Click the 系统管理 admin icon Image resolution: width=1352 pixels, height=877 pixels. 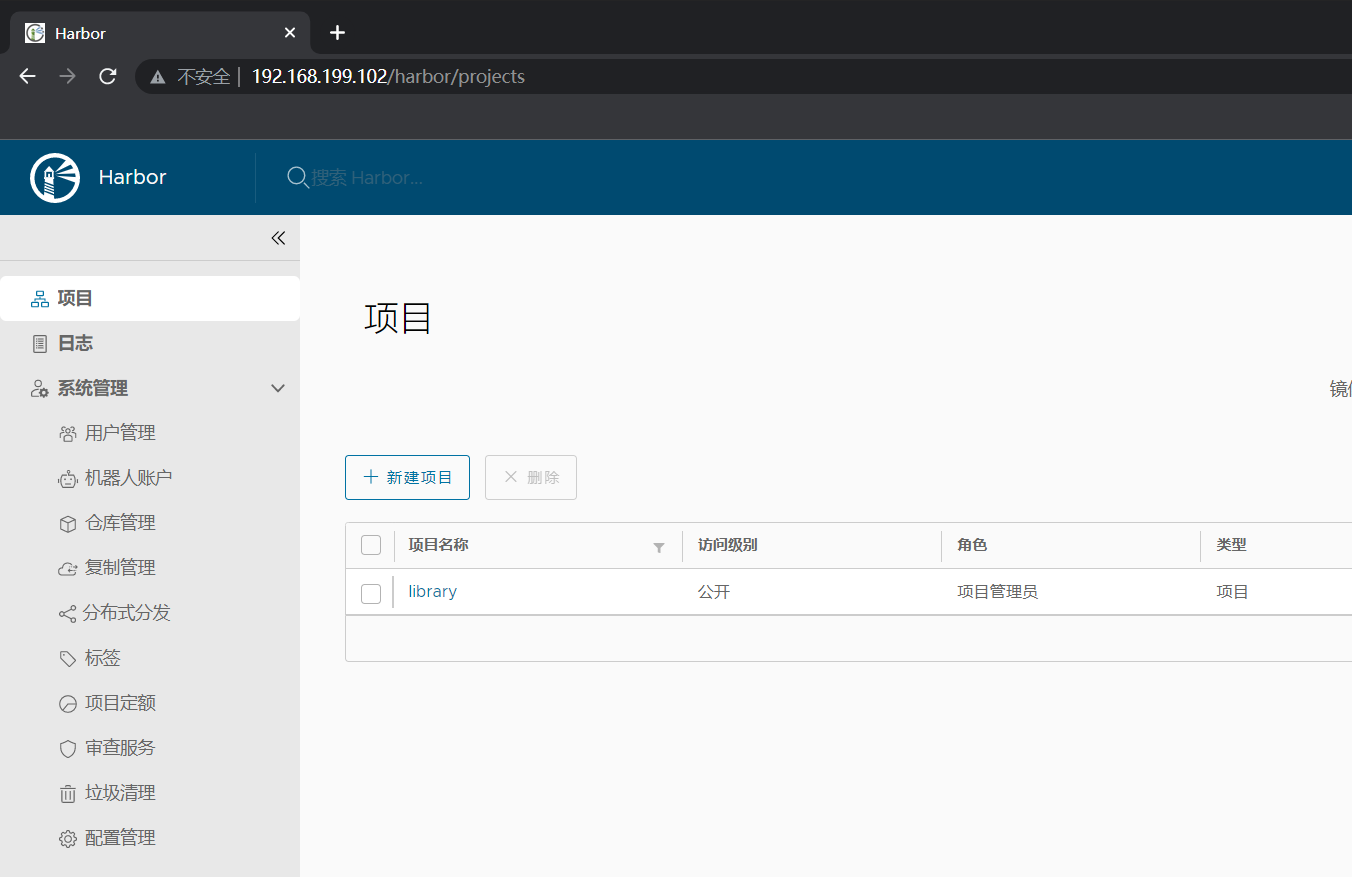coord(40,389)
